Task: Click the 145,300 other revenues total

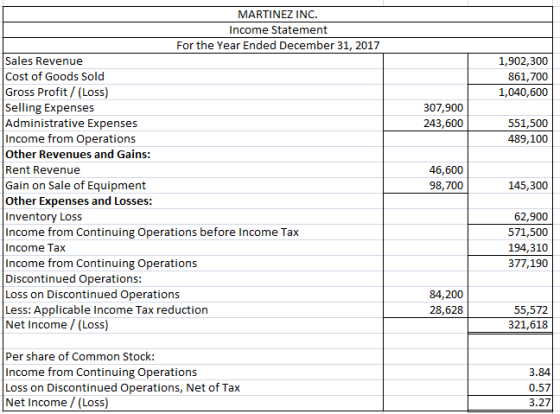Action: [x=528, y=185]
